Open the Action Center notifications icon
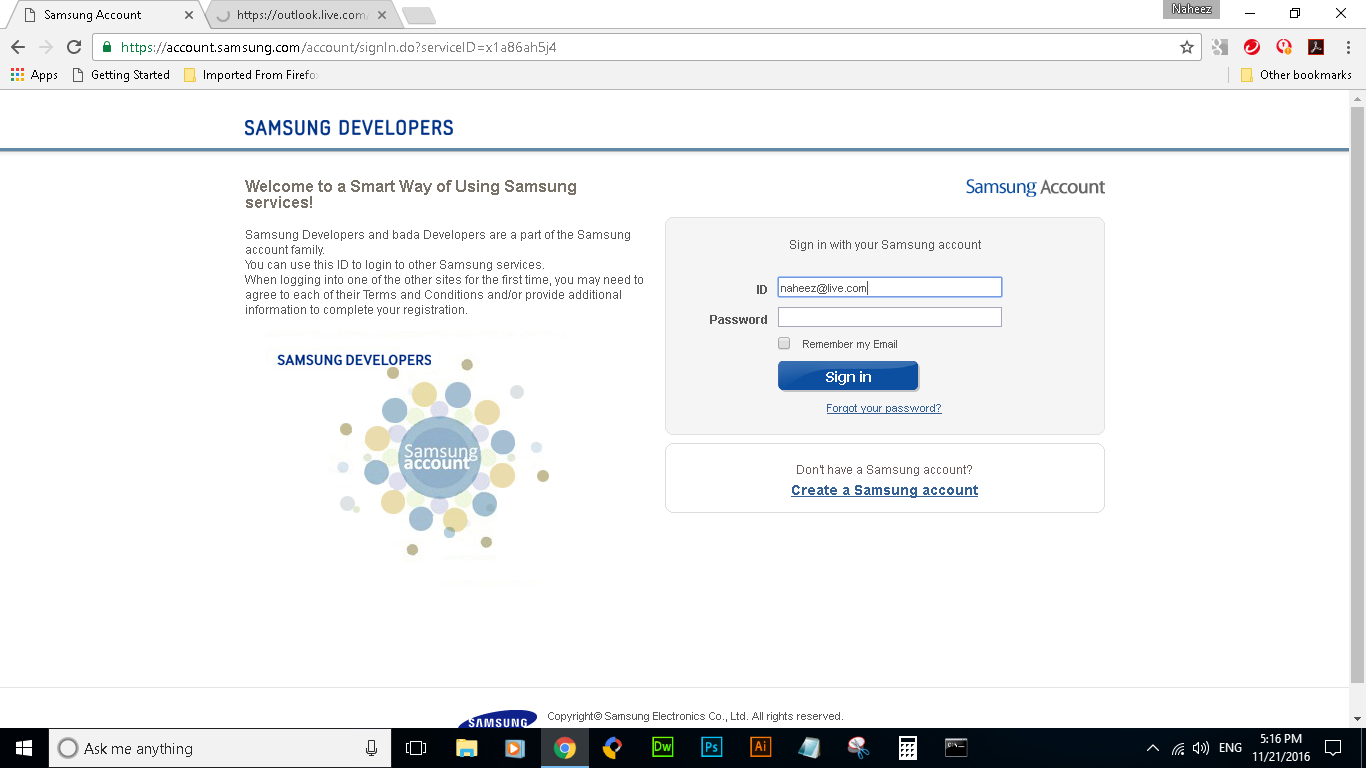The image size is (1366, 768). coord(1333,748)
